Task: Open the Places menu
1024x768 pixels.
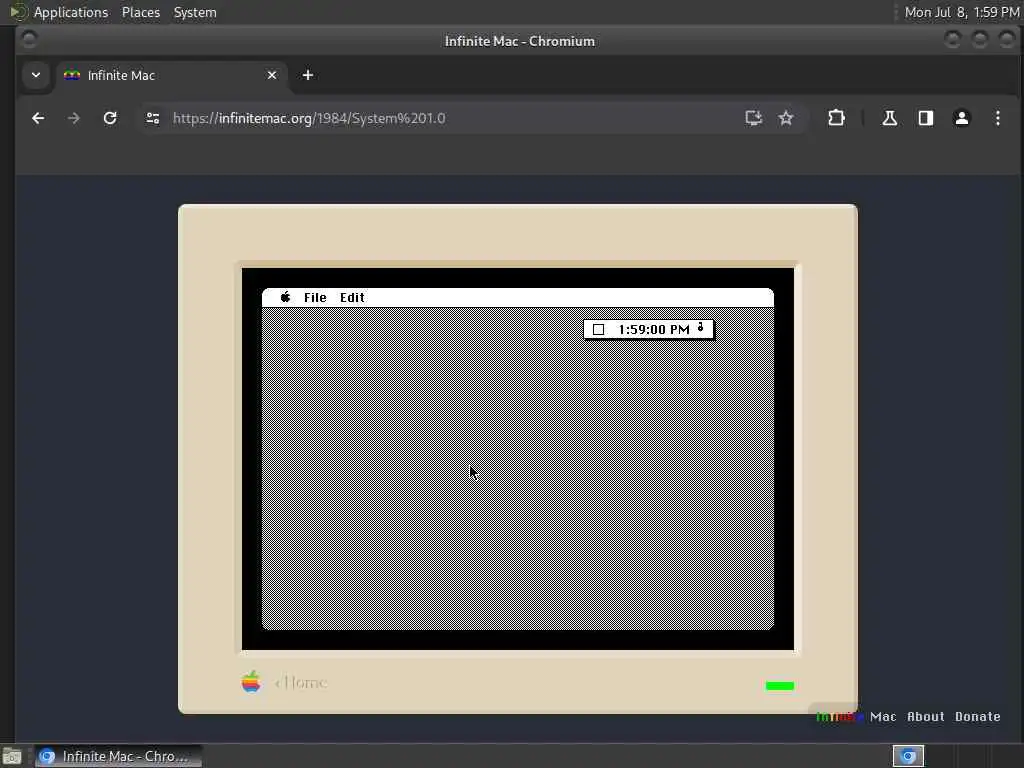Action: [x=140, y=12]
